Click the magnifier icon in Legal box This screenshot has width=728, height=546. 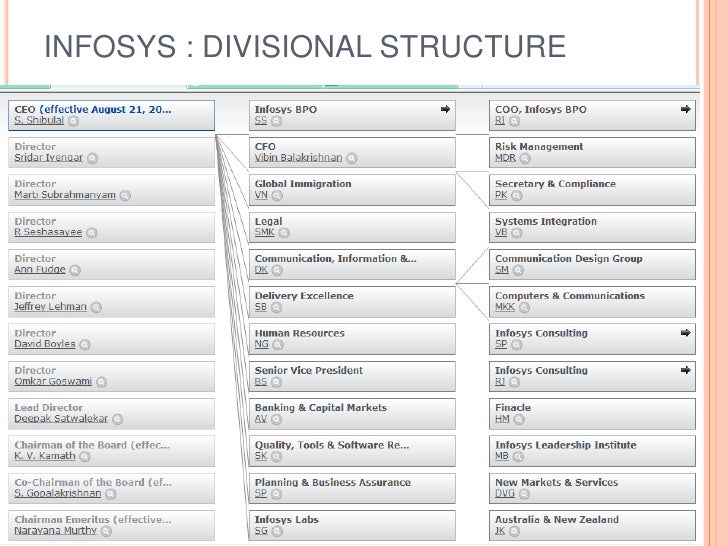tap(284, 233)
